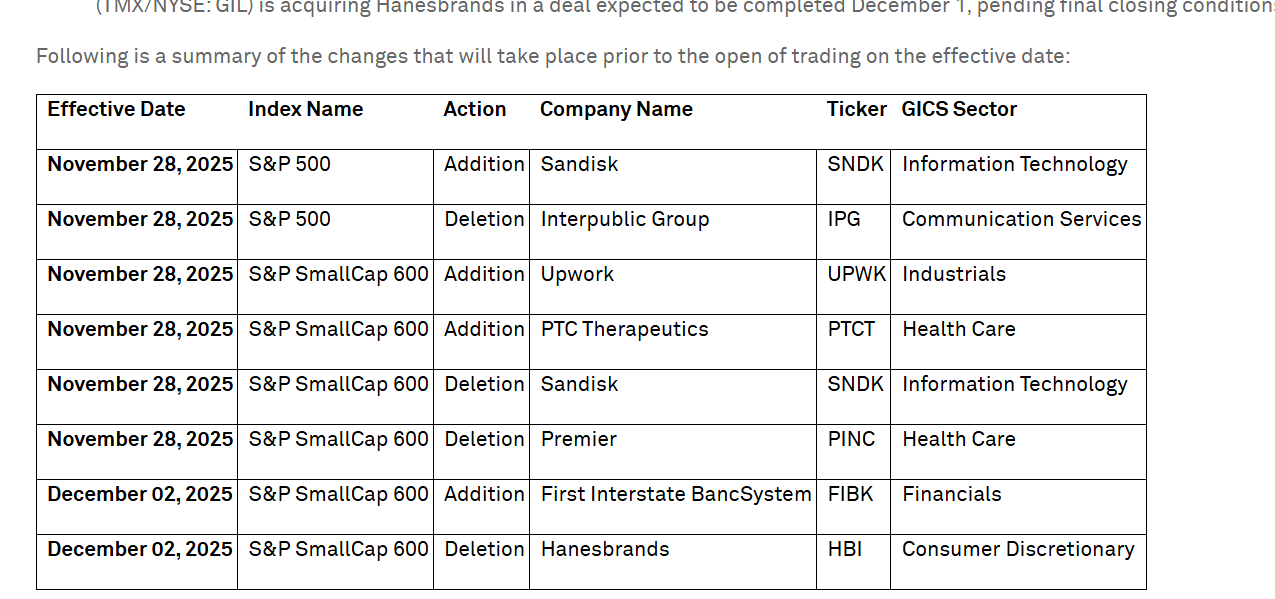Image resolution: width=1275 pixels, height=599 pixels.
Task: Click the IPG ticker cell
Action: pyautogui.click(x=844, y=220)
